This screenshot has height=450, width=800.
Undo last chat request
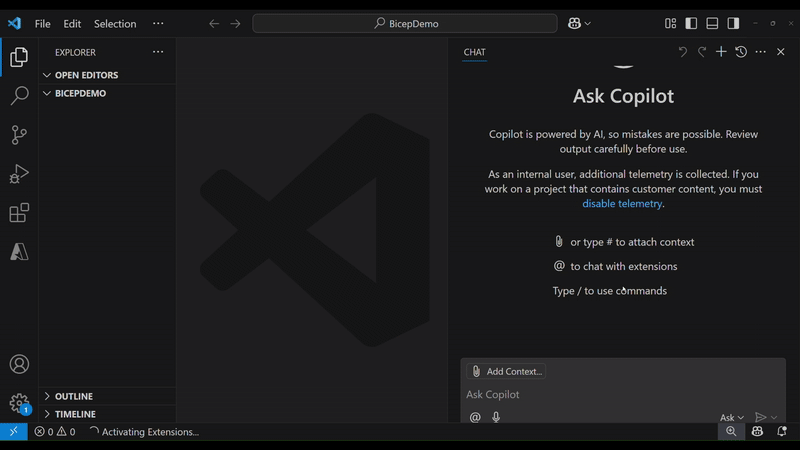tap(683, 52)
